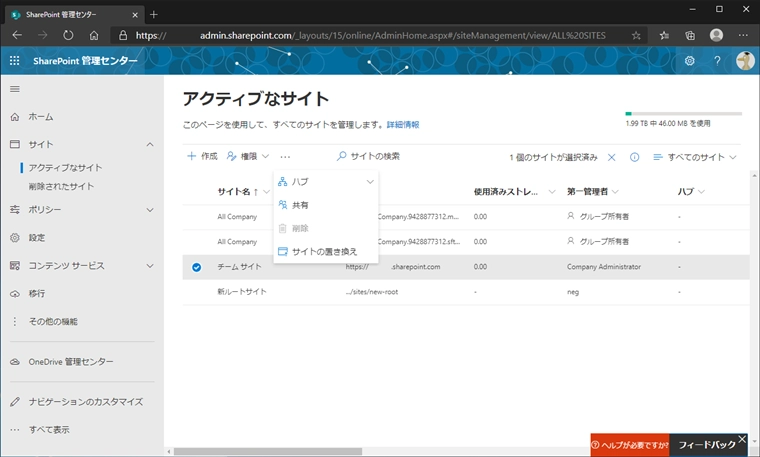Refresh the browser page
Screen dimensions: 760x457
pos(68,35)
